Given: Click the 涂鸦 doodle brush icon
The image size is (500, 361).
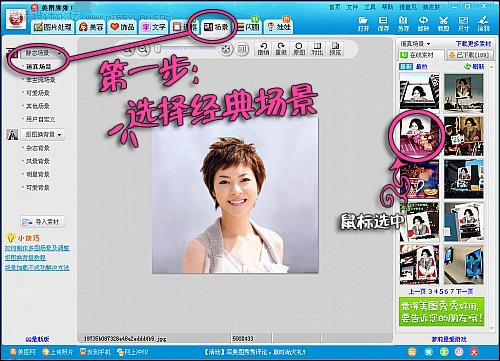Looking at the screenshot, I should pyautogui.click(x=483, y=24).
